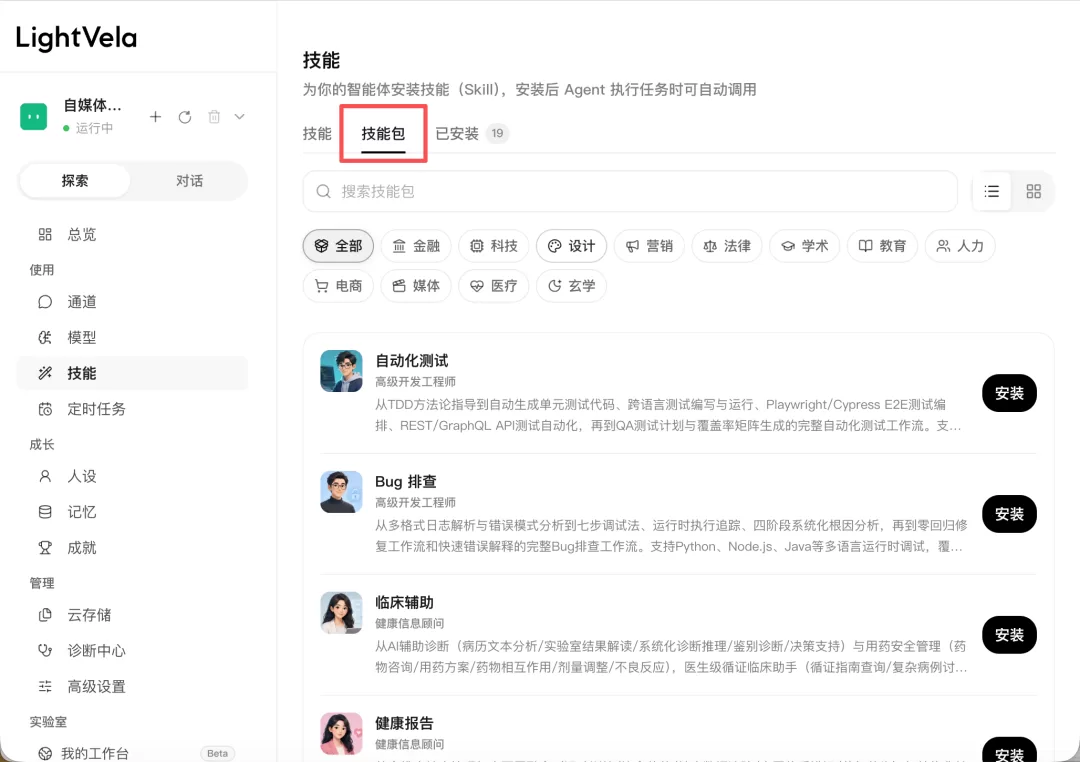The image size is (1080, 762).
Task: Open 我的工作台 in the sidebar
Action: point(132,753)
